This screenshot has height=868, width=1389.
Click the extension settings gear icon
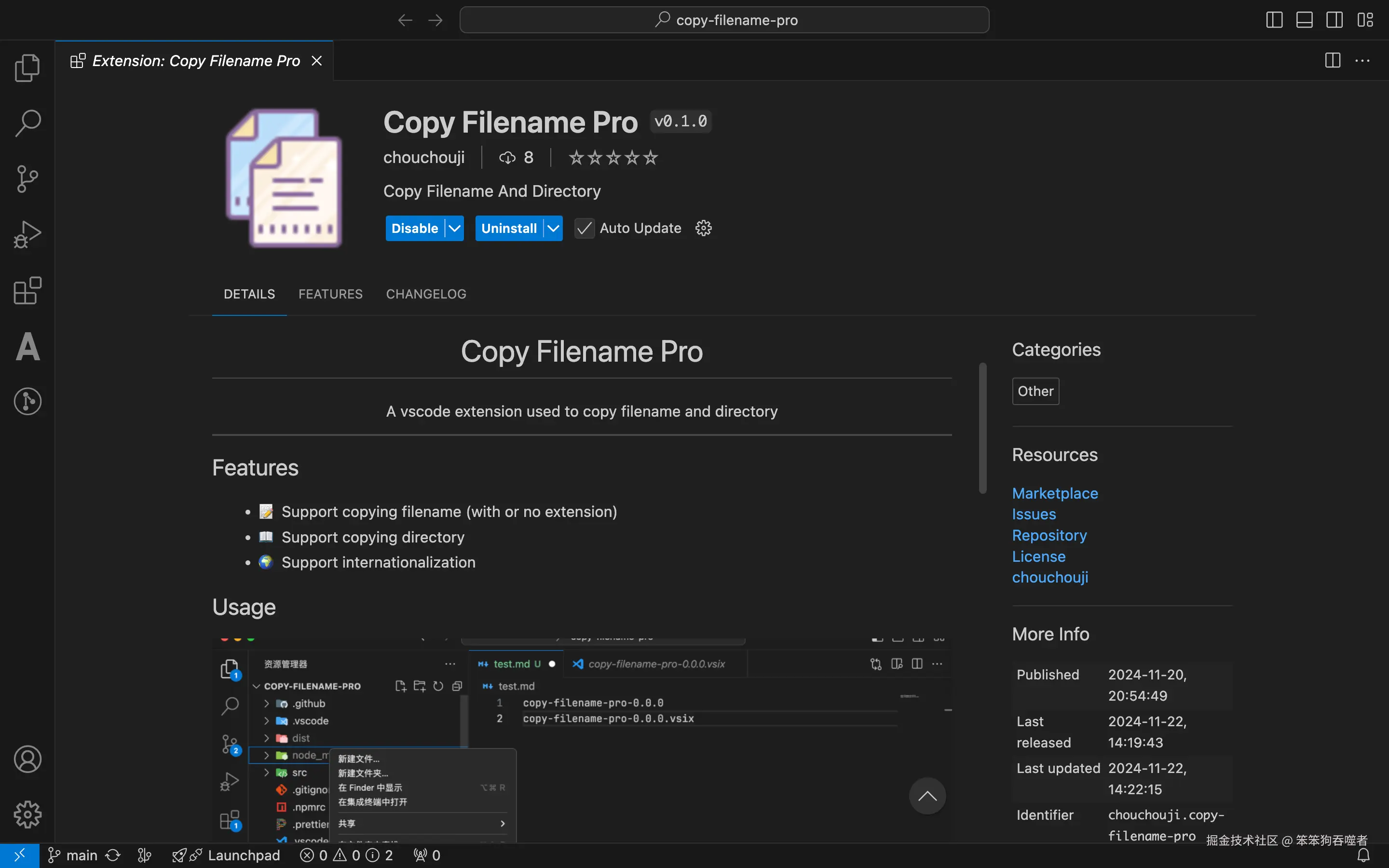[x=703, y=229]
